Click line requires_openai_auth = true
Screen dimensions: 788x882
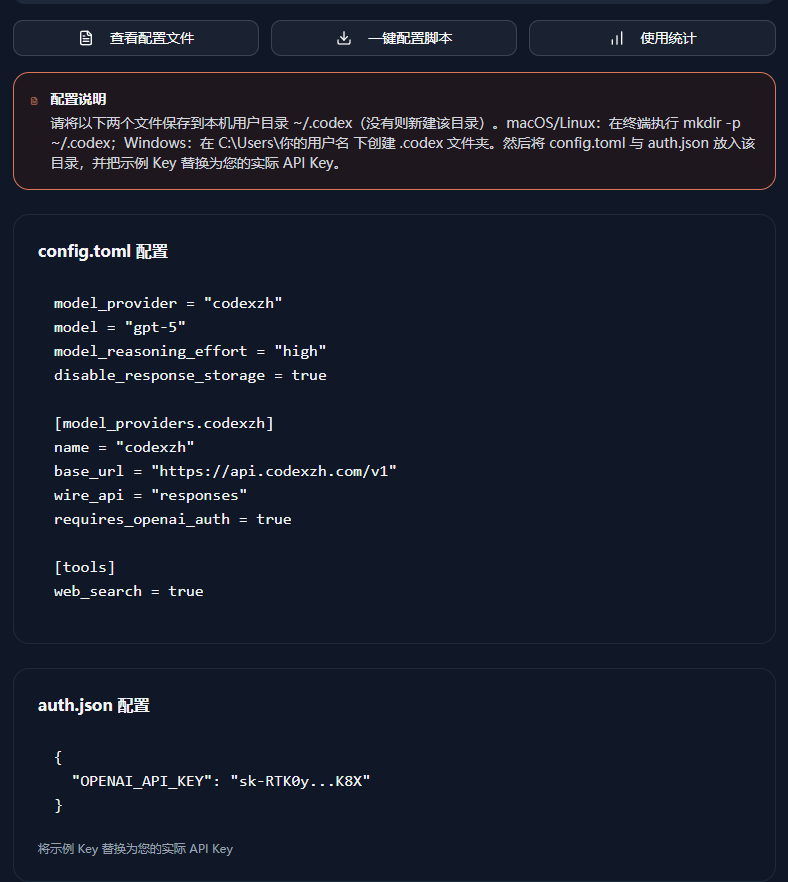(173, 519)
